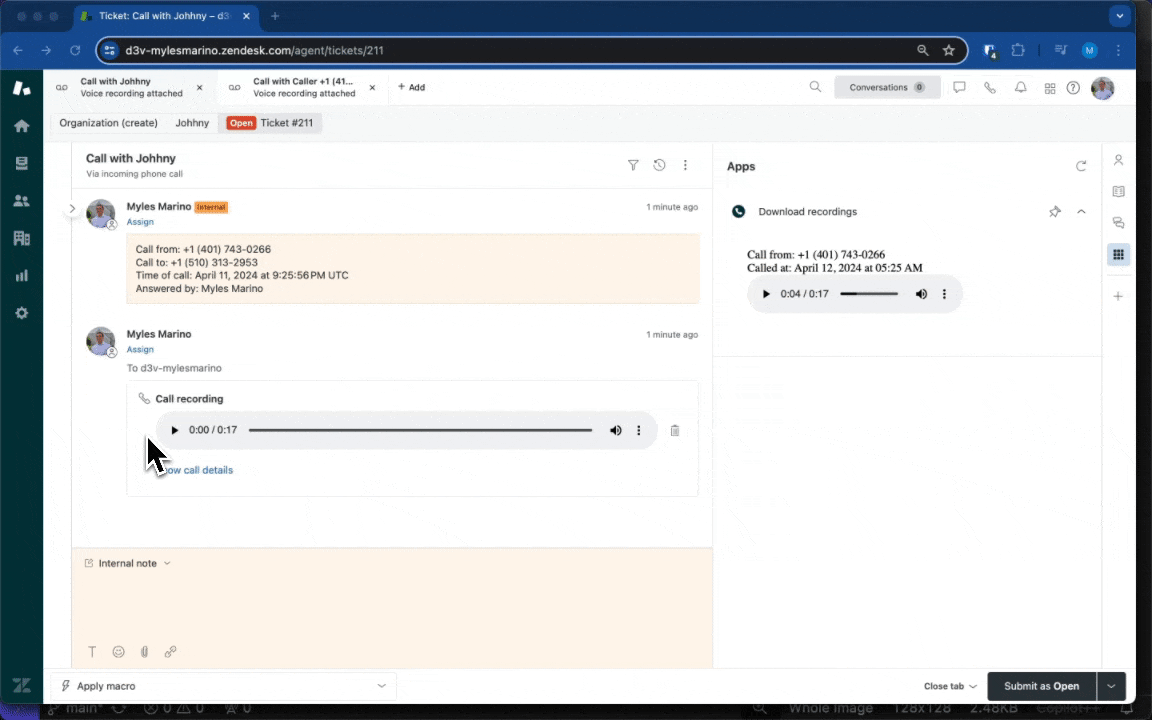Seek within the Call recording progress bar
Viewport: 1152px width, 720px height.
420,430
